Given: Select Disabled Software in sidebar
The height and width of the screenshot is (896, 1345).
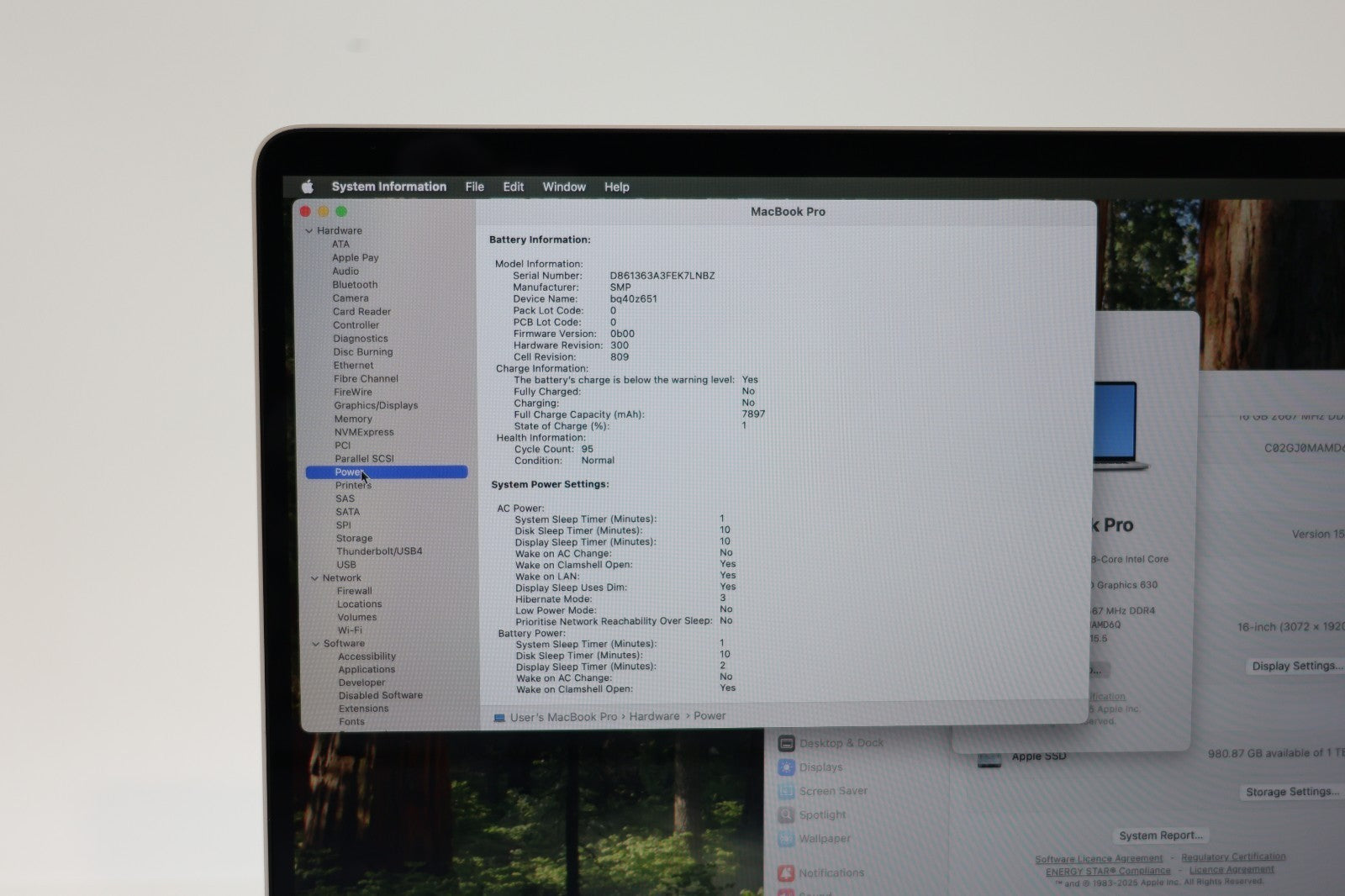Looking at the screenshot, I should [381, 695].
